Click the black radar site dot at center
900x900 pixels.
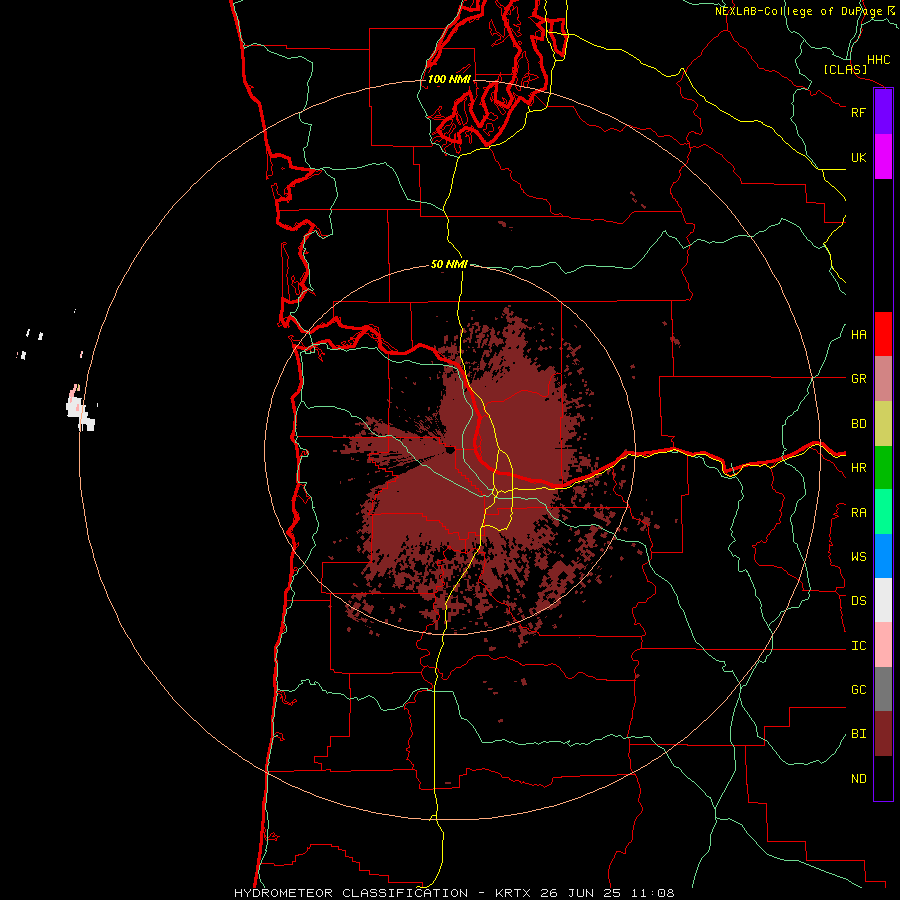451,450
